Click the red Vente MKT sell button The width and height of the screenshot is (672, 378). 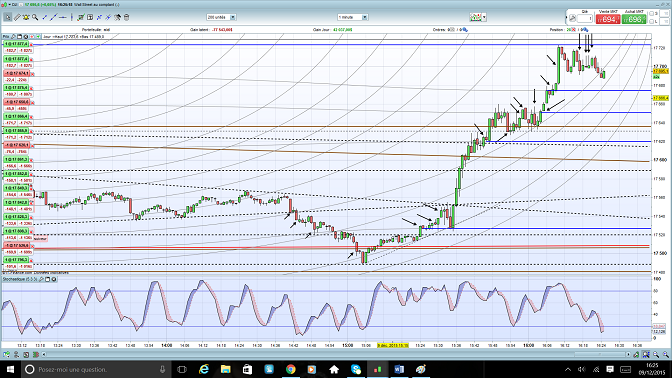(608, 19)
